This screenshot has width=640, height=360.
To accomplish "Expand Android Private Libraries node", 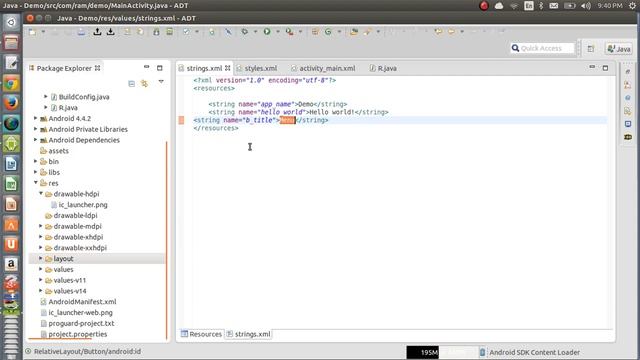I will point(36,129).
